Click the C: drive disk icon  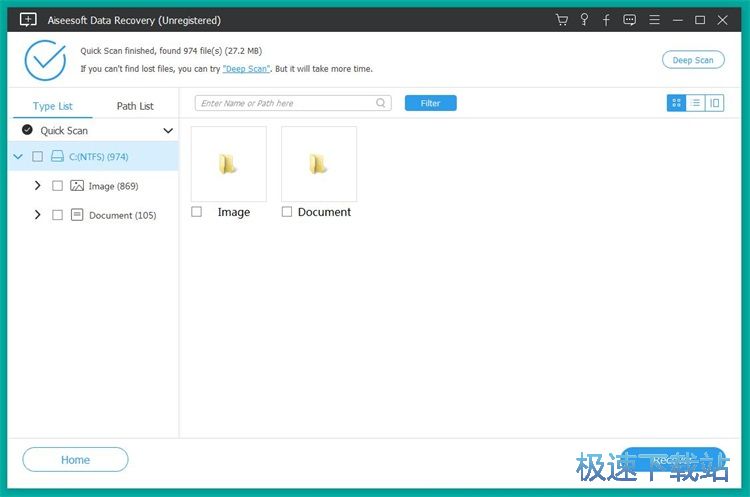point(57,156)
